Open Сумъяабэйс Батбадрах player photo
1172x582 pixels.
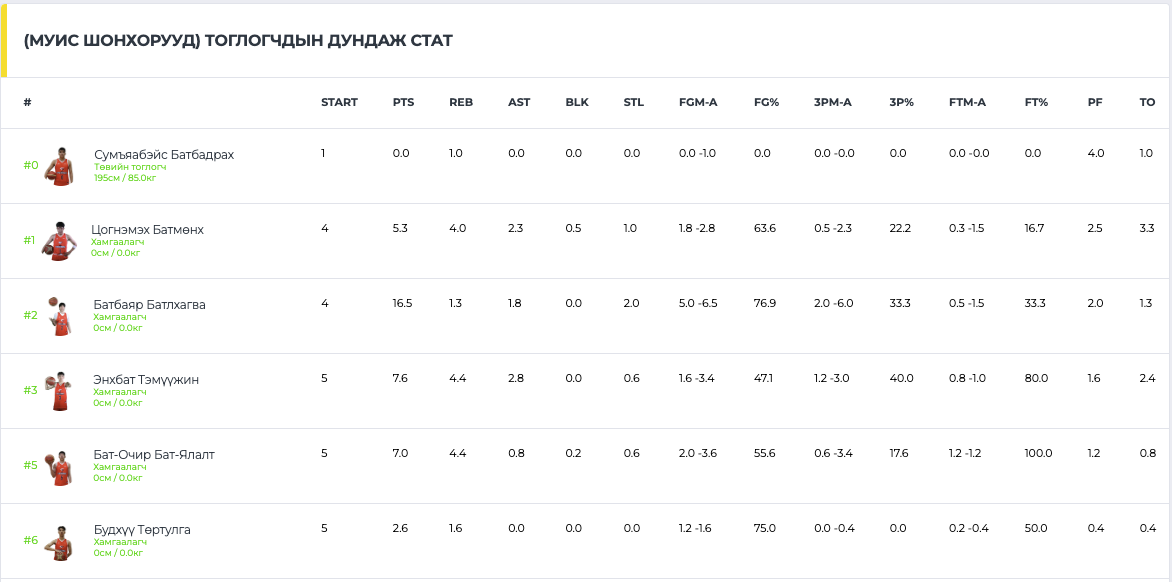coord(59,166)
